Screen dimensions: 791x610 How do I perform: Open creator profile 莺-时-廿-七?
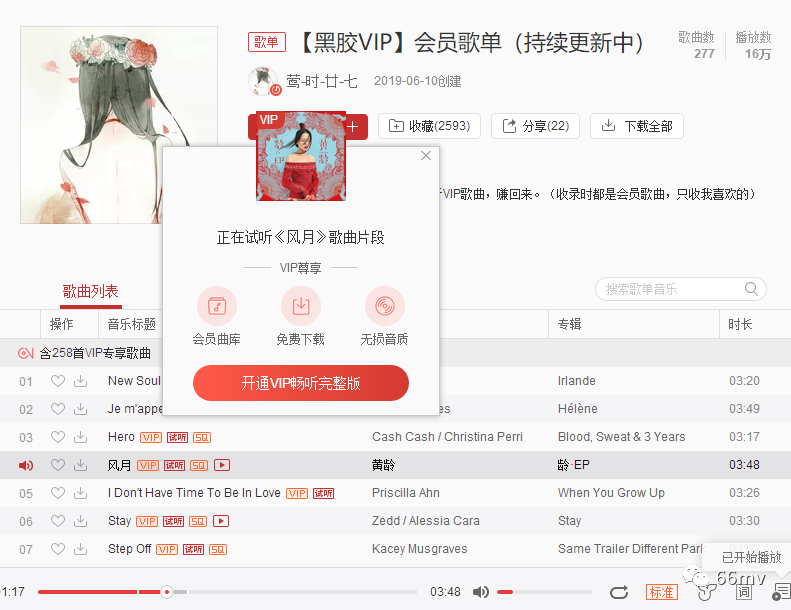pos(322,81)
